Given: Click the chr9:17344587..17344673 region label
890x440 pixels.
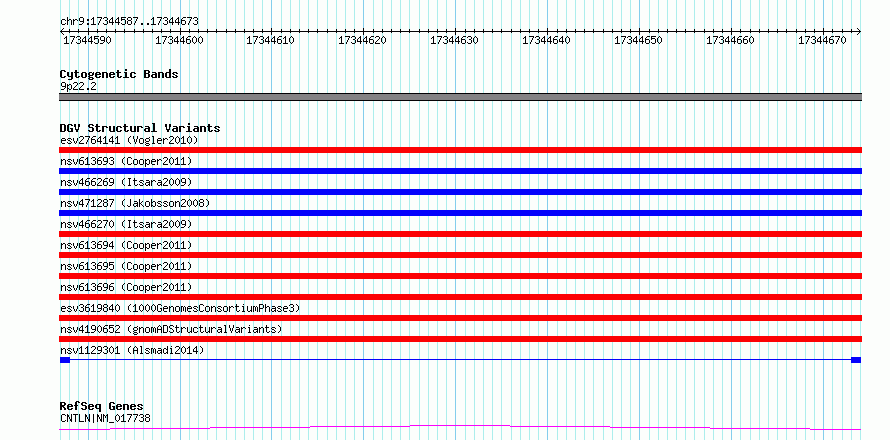Looking at the screenshot, I should pyautogui.click(x=129, y=22).
